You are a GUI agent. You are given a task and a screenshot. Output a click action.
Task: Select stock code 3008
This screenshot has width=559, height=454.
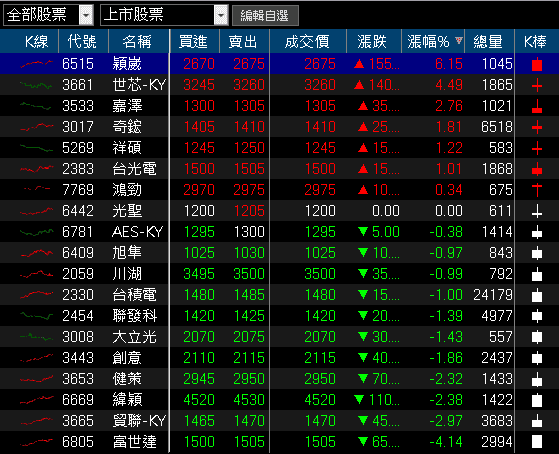78,337
